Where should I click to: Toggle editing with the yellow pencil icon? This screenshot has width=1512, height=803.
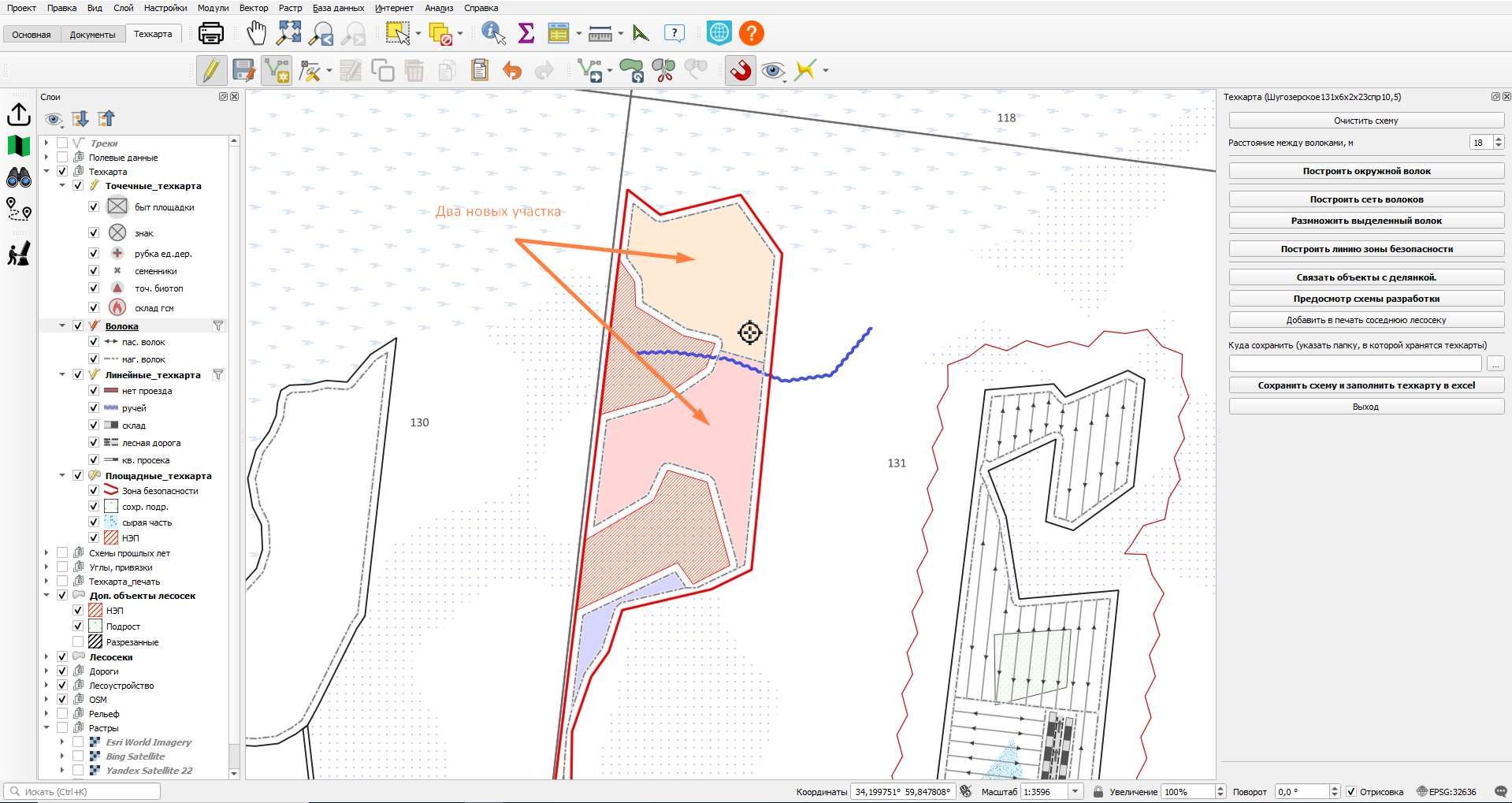tap(211, 70)
